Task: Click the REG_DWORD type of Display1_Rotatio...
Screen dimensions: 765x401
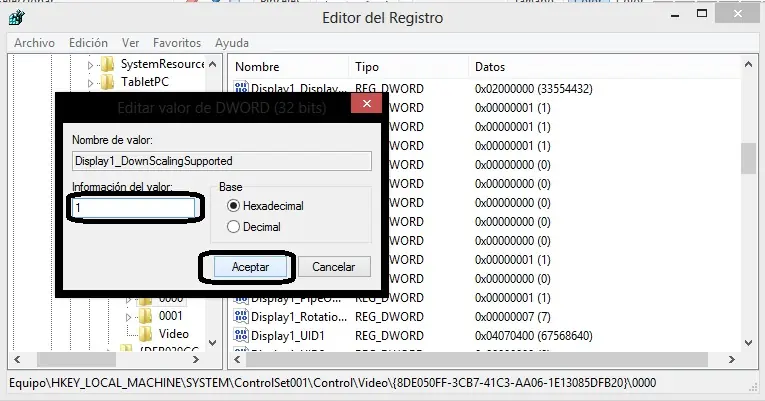Action: [x=389, y=317]
